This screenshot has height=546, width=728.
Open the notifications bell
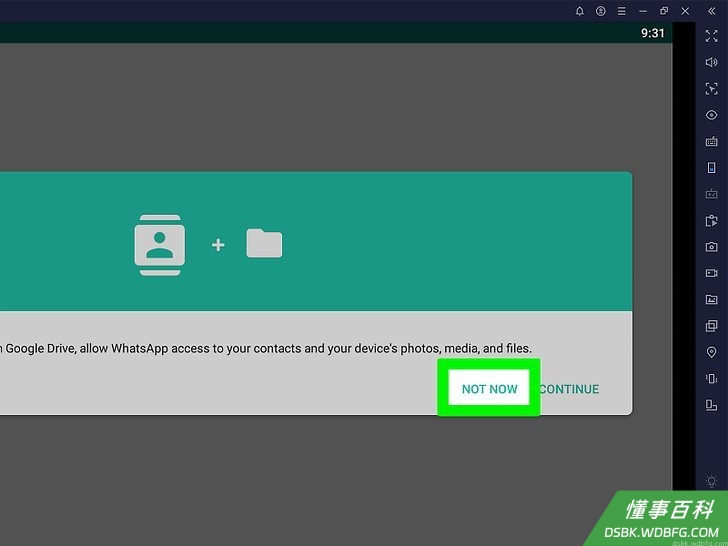579,11
